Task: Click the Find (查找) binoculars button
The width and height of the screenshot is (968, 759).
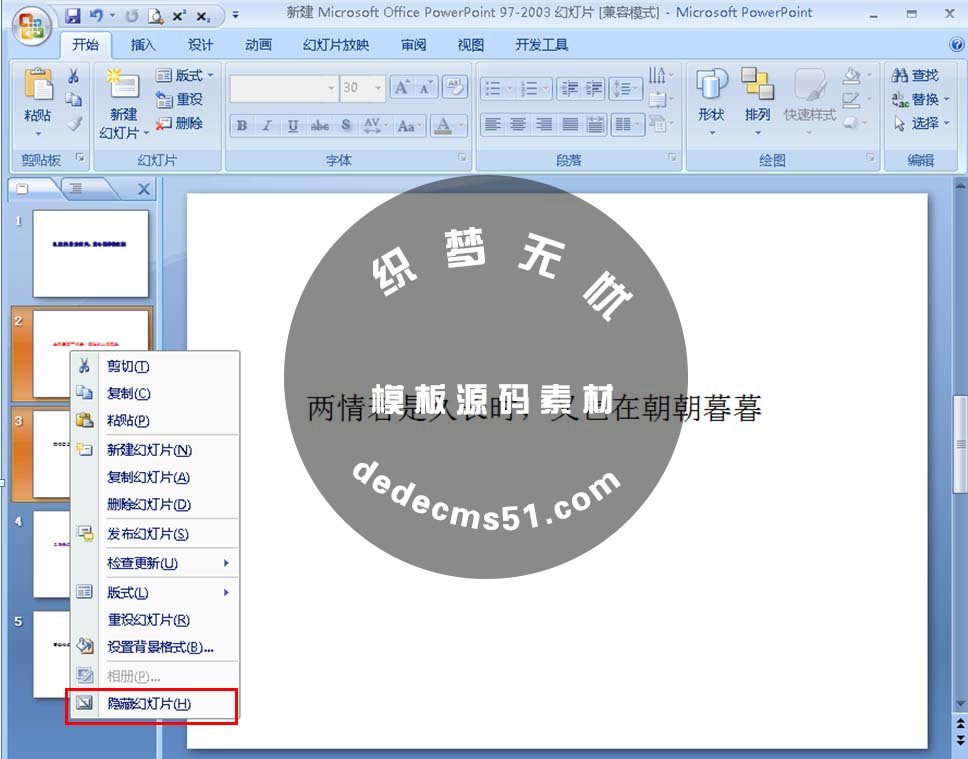Action: 915,76
